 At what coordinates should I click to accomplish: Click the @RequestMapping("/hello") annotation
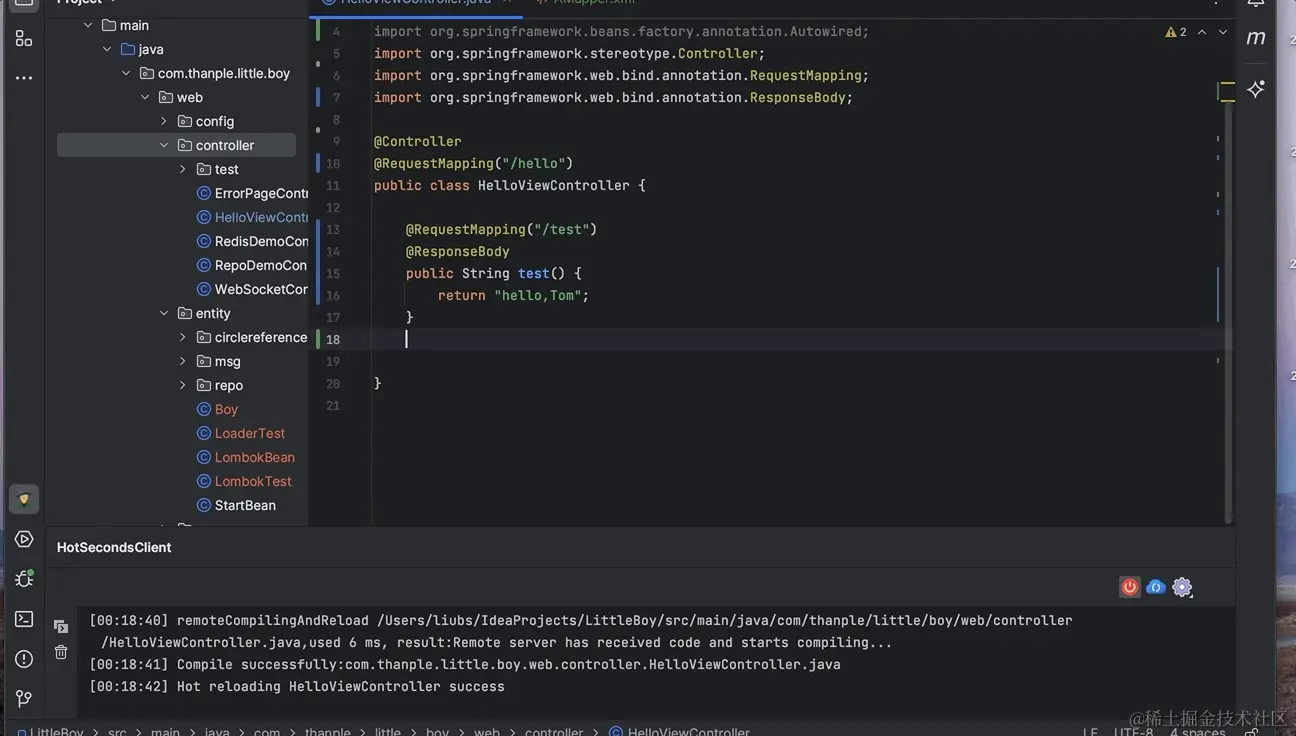(473, 163)
